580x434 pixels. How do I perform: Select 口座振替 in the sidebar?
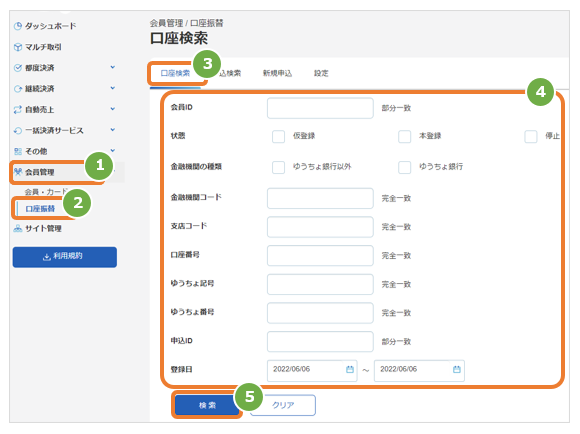(x=40, y=209)
